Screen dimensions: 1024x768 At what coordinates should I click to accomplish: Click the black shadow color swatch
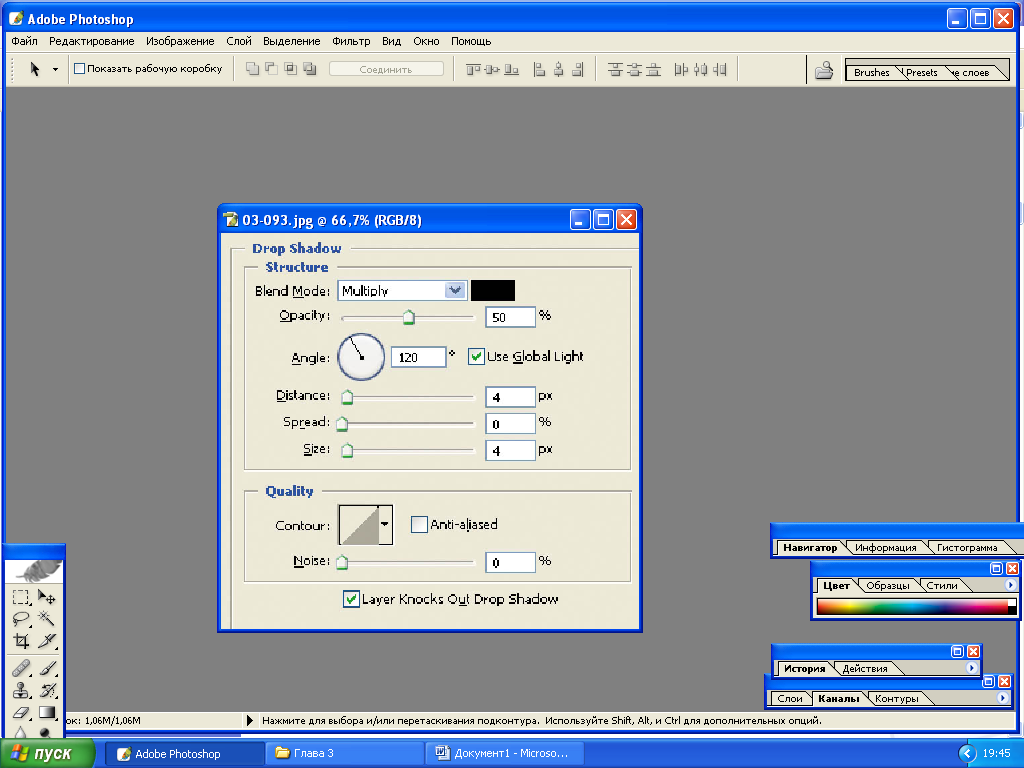pyautogui.click(x=493, y=291)
